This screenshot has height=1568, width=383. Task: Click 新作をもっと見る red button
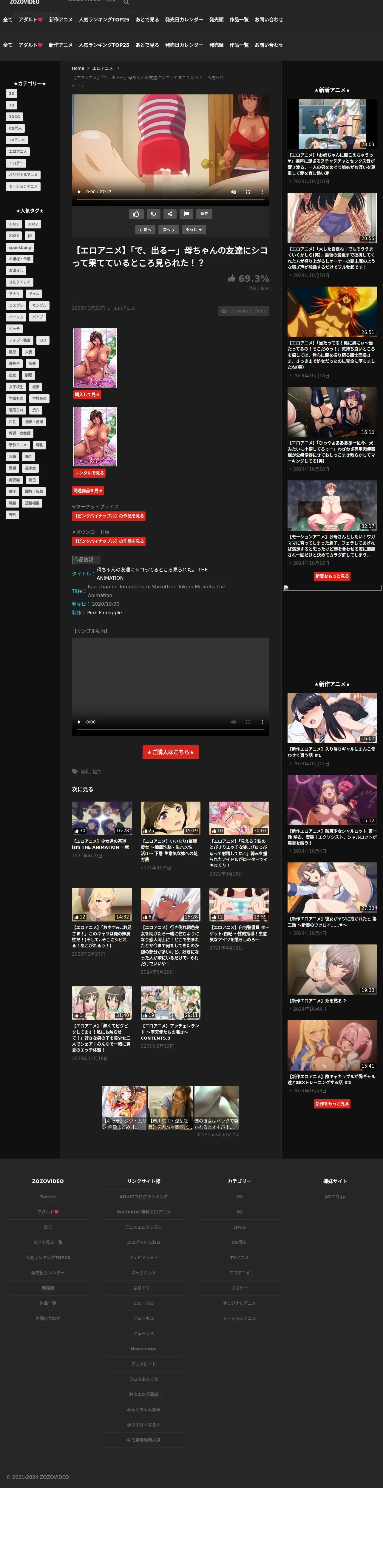pos(332,1104)
